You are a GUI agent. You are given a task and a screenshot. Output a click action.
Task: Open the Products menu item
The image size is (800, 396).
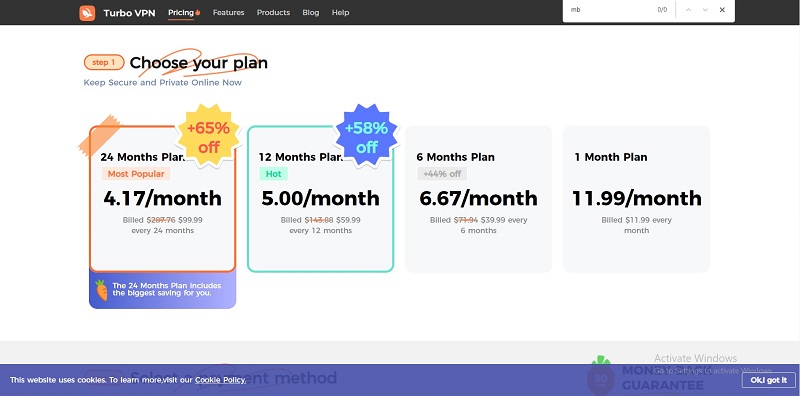coord(273,12)
